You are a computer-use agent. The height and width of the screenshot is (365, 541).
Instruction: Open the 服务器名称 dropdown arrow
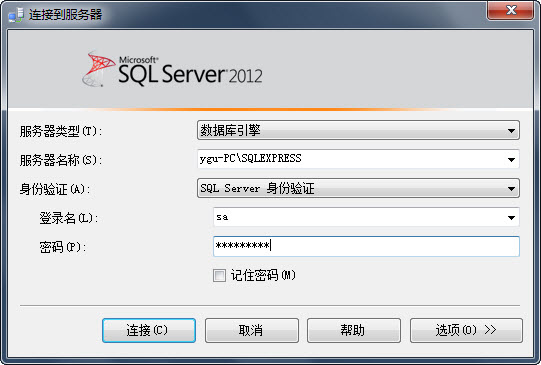(x=511, y=159)
